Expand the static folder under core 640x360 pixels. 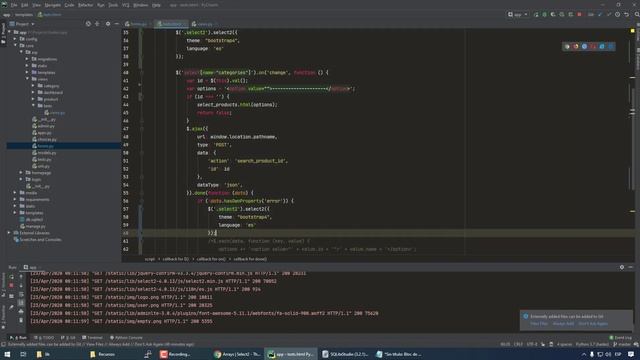click(27, 66)
